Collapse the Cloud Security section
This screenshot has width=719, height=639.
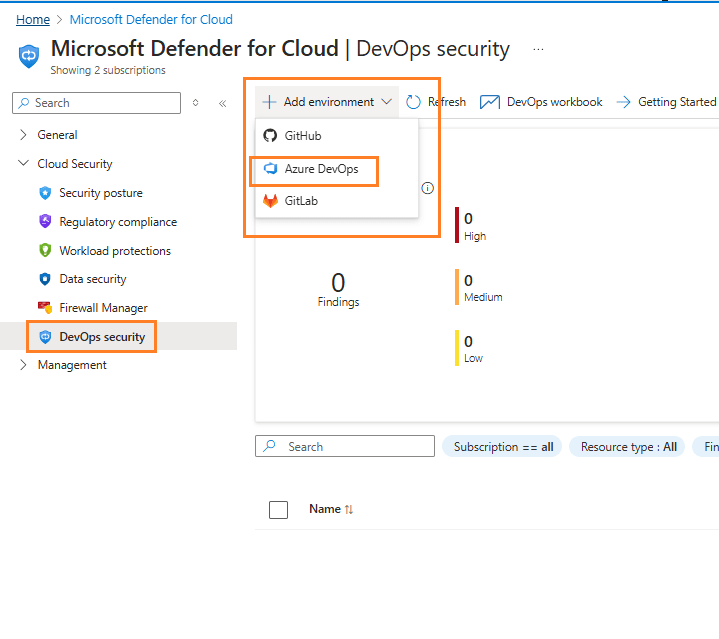coord(23,164)
